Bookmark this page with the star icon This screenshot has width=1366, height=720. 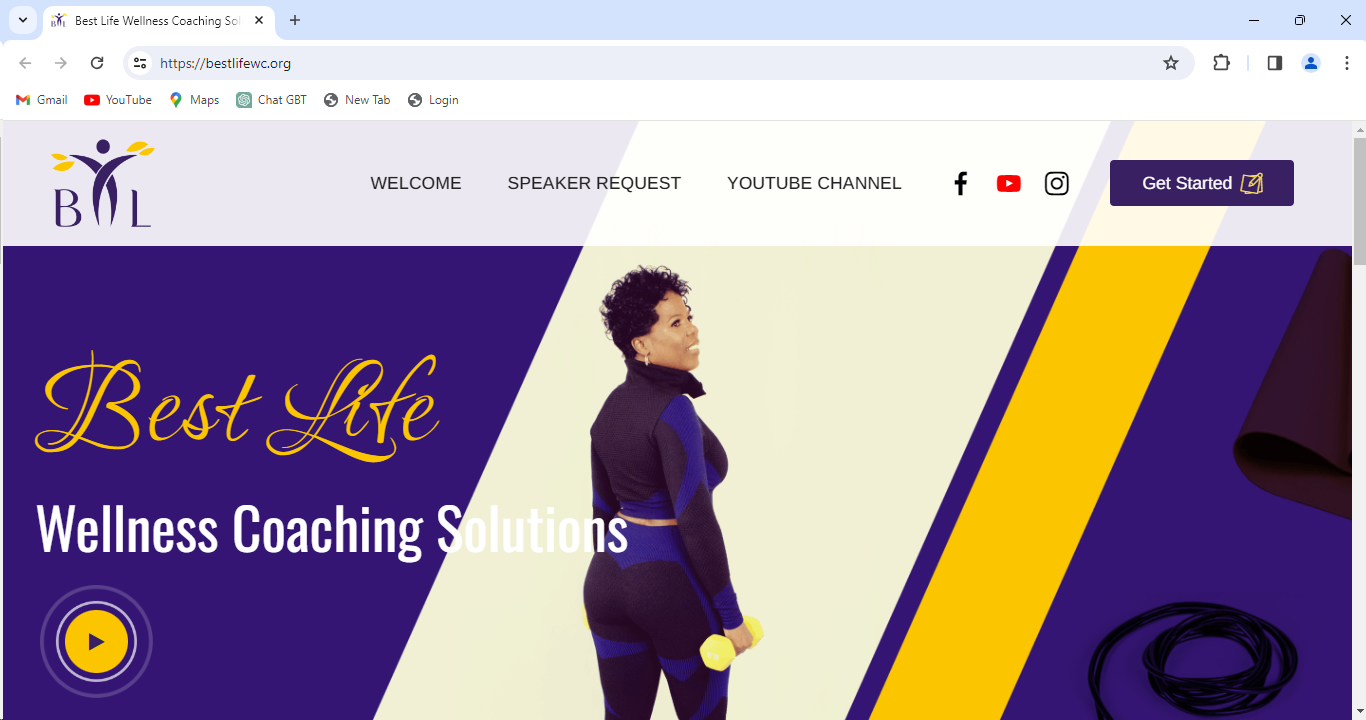pos(1171,63)
